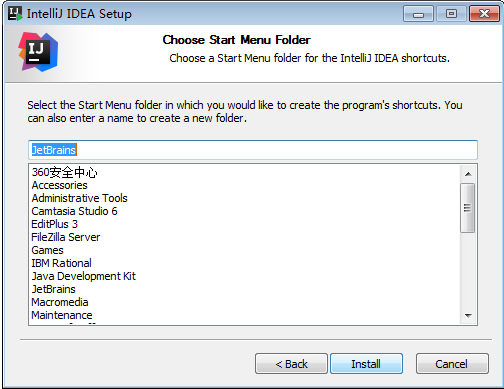This screenshot has height=389, width=504.
Task: Select FileZilla Server in list
Action: [x=66, y=237]
